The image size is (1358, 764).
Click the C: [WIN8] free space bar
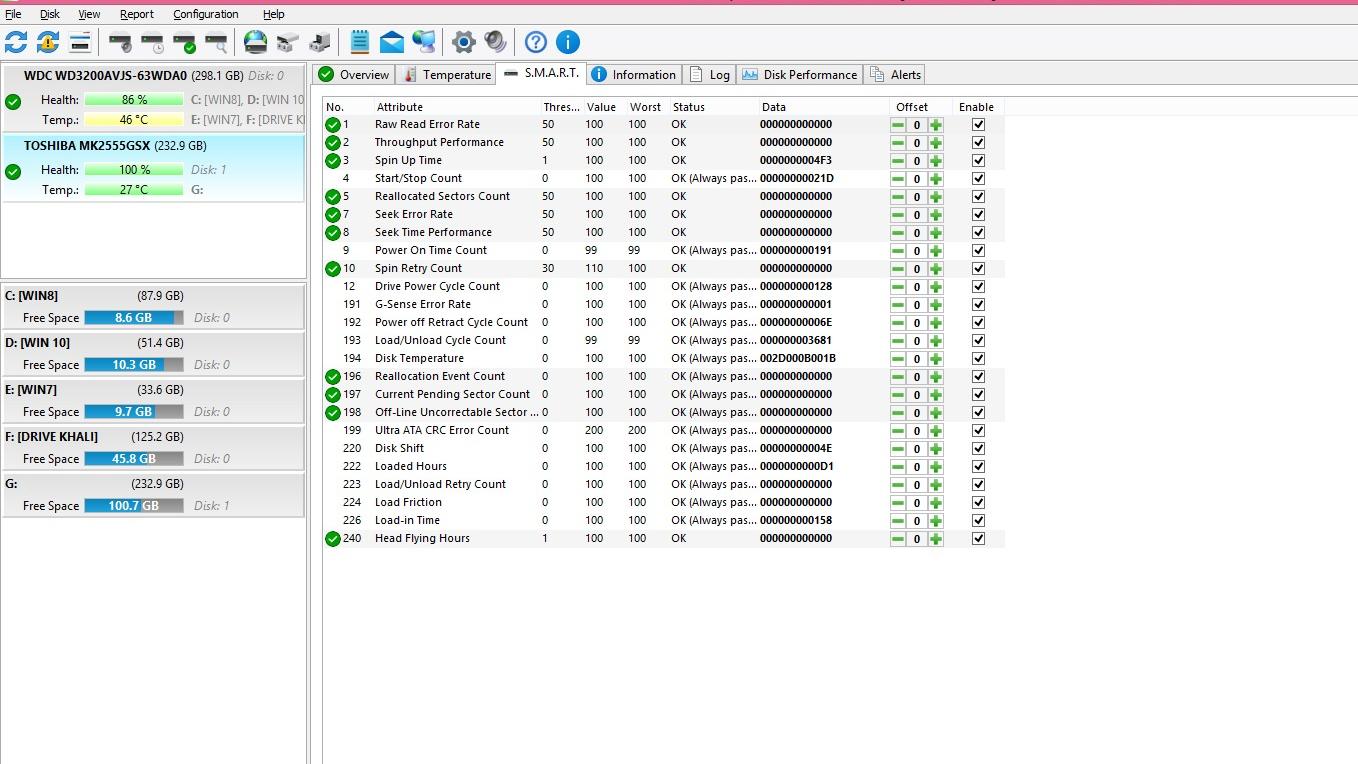(x=133, y=318)
